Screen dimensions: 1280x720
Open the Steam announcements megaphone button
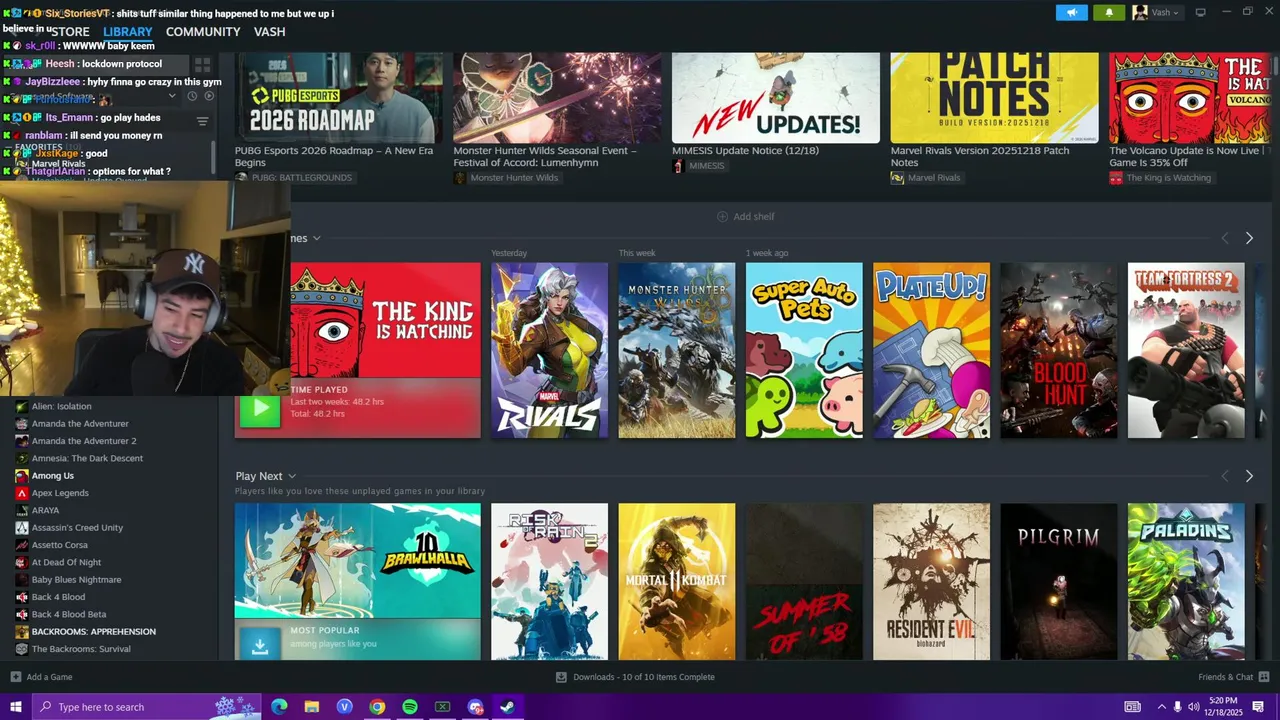pos(1071,13)
